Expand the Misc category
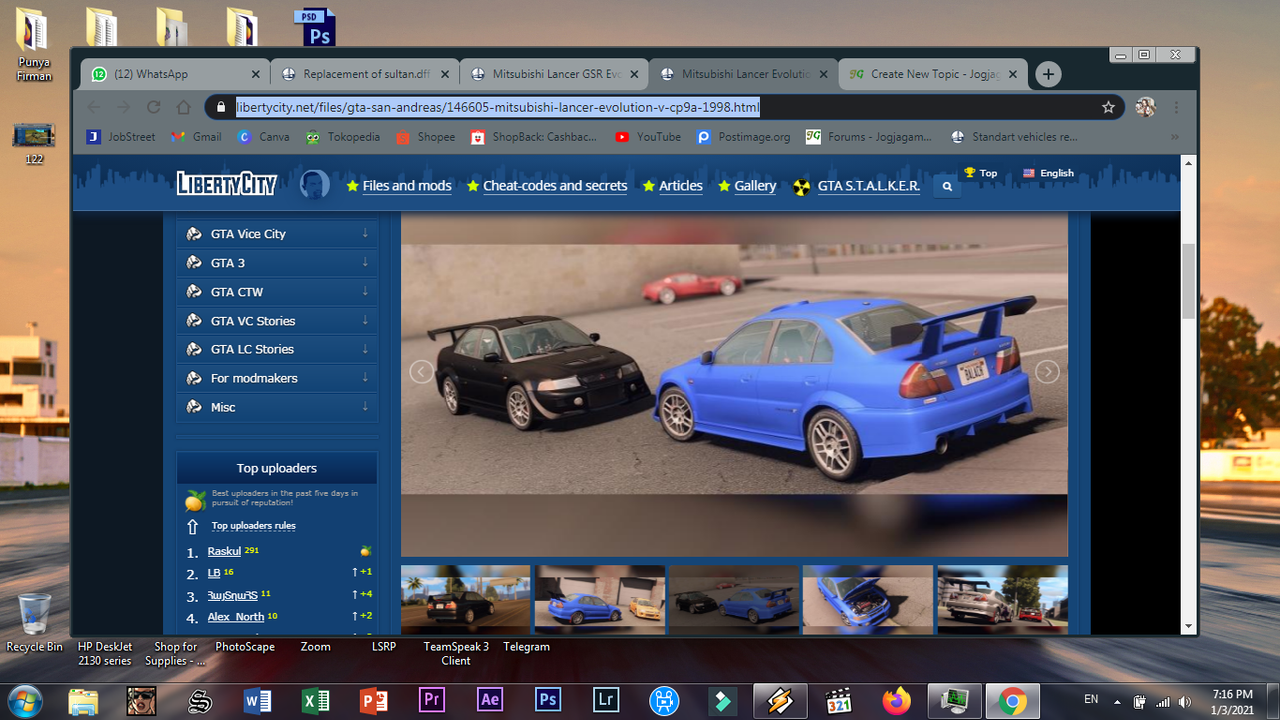The image size is (1280, 720). 277,407
